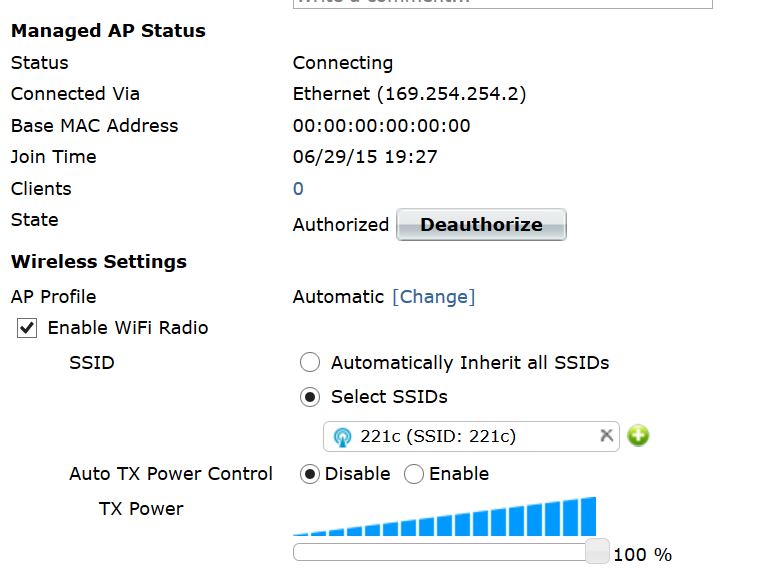Toggle the Enable WiFi Radio checkbox
This screenshot has height=575, width=780.
coord(28,328)
